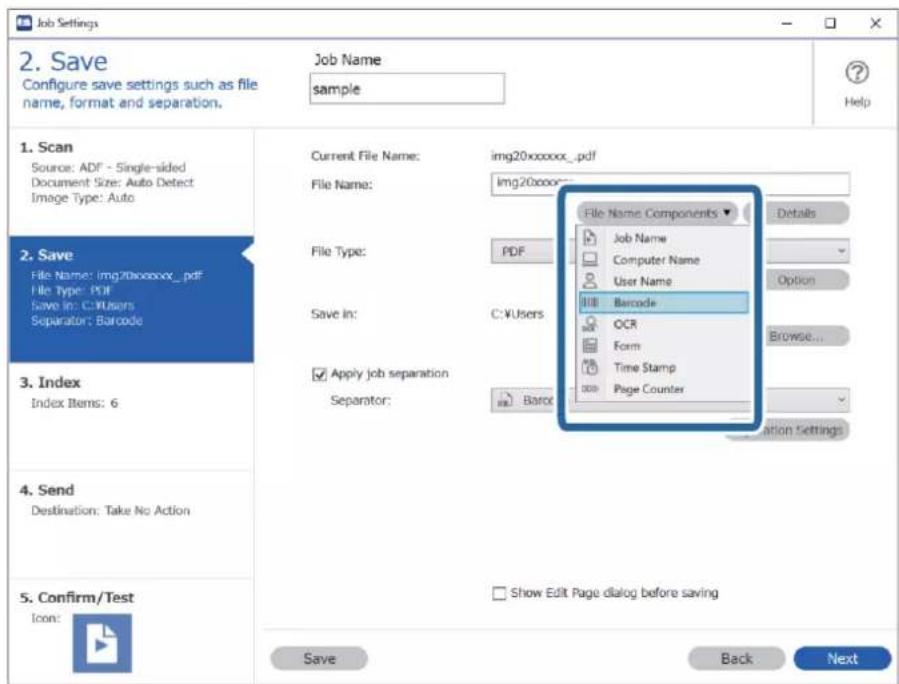
Task: Click the Current File Name value img20xxxxxx_.pdf
Action: coord(544,155)
